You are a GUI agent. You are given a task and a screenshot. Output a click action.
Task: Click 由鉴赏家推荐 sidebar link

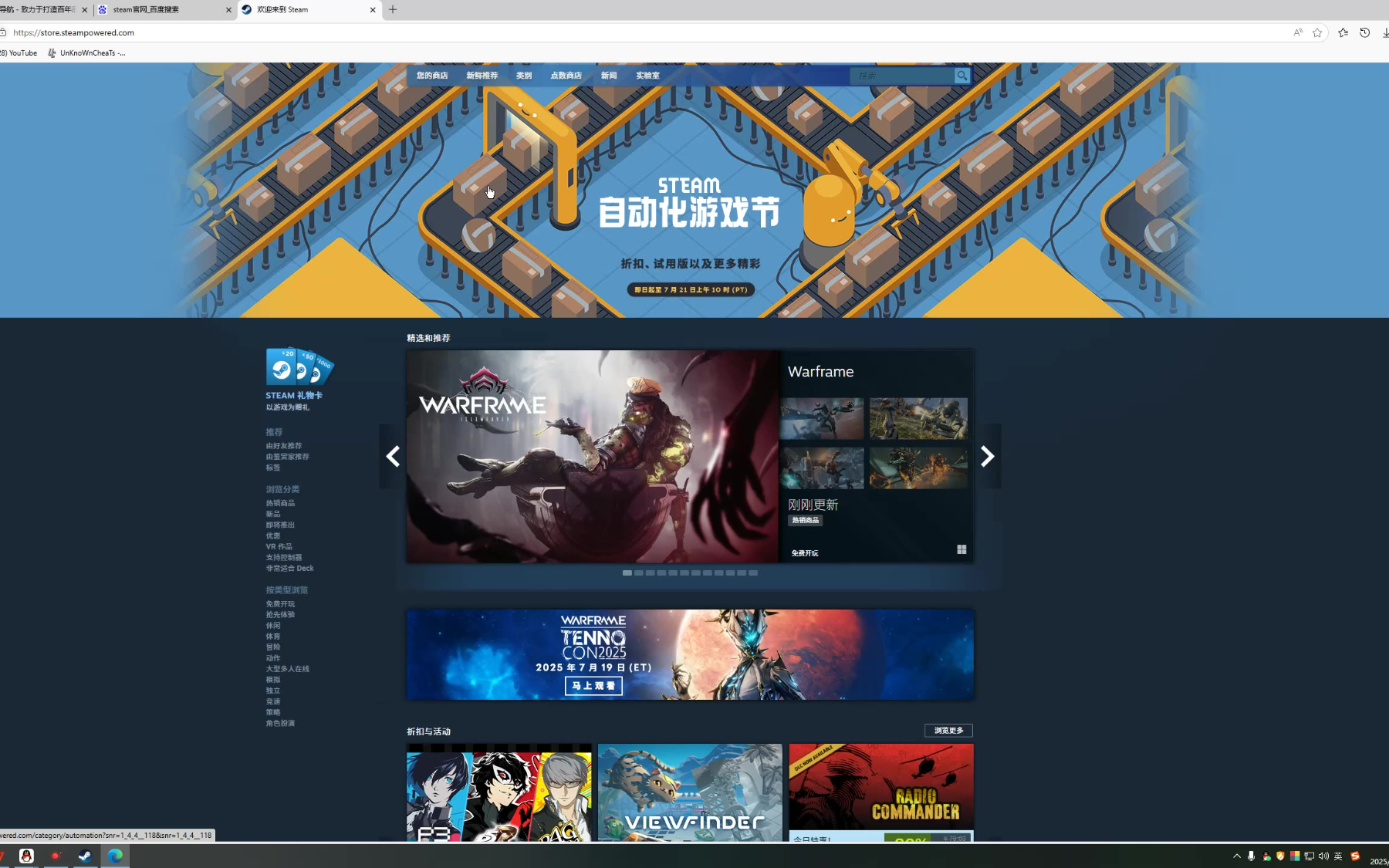pos(287,457)
